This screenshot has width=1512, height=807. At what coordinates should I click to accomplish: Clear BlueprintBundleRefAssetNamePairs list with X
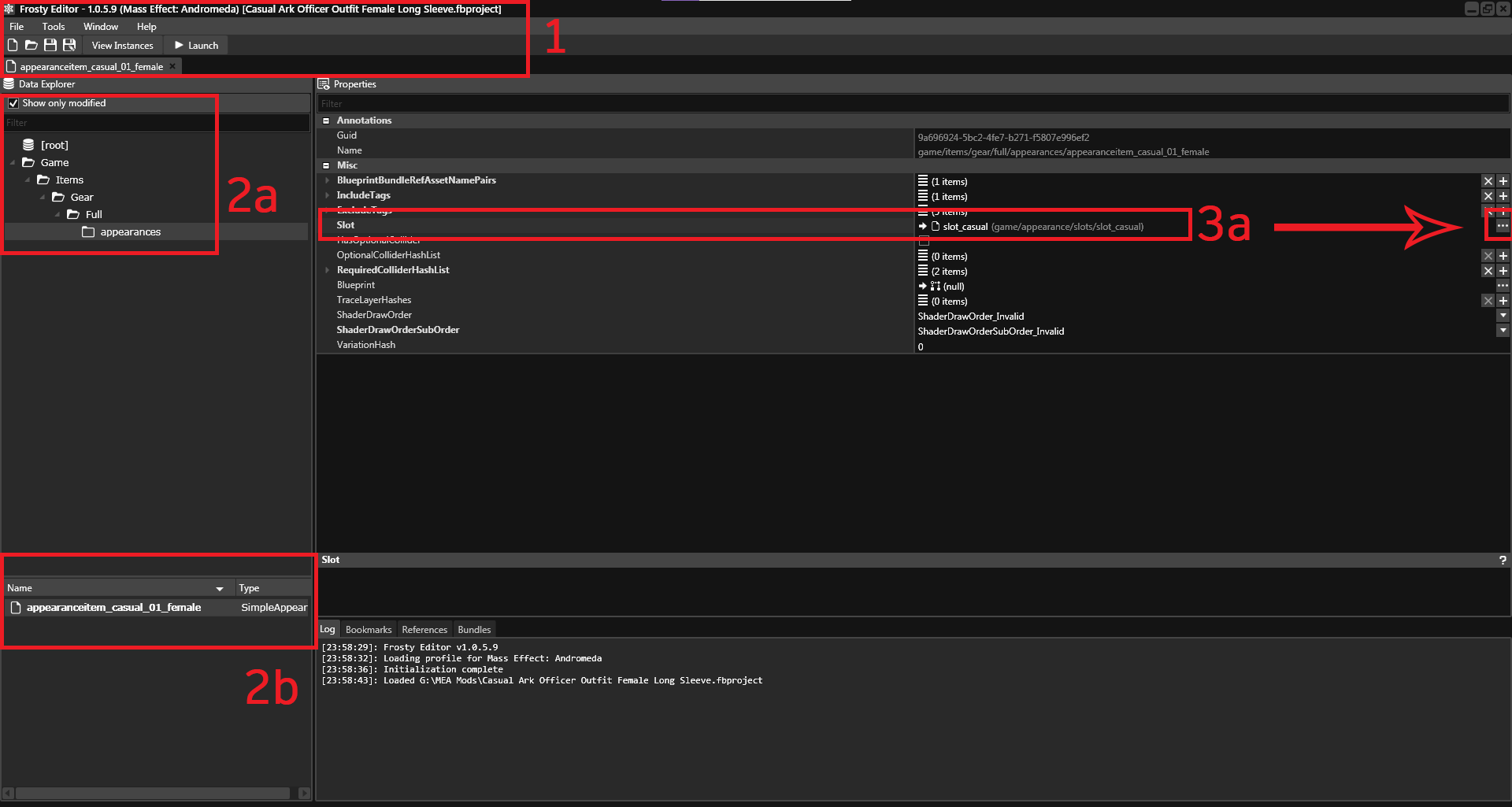coord(1488,181)
